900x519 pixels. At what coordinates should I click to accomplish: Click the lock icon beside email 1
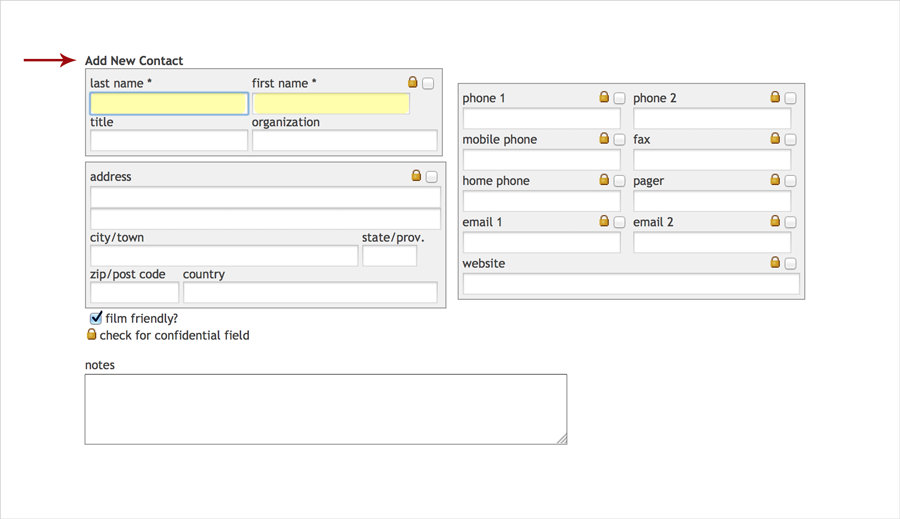click(x=604, y=221)
